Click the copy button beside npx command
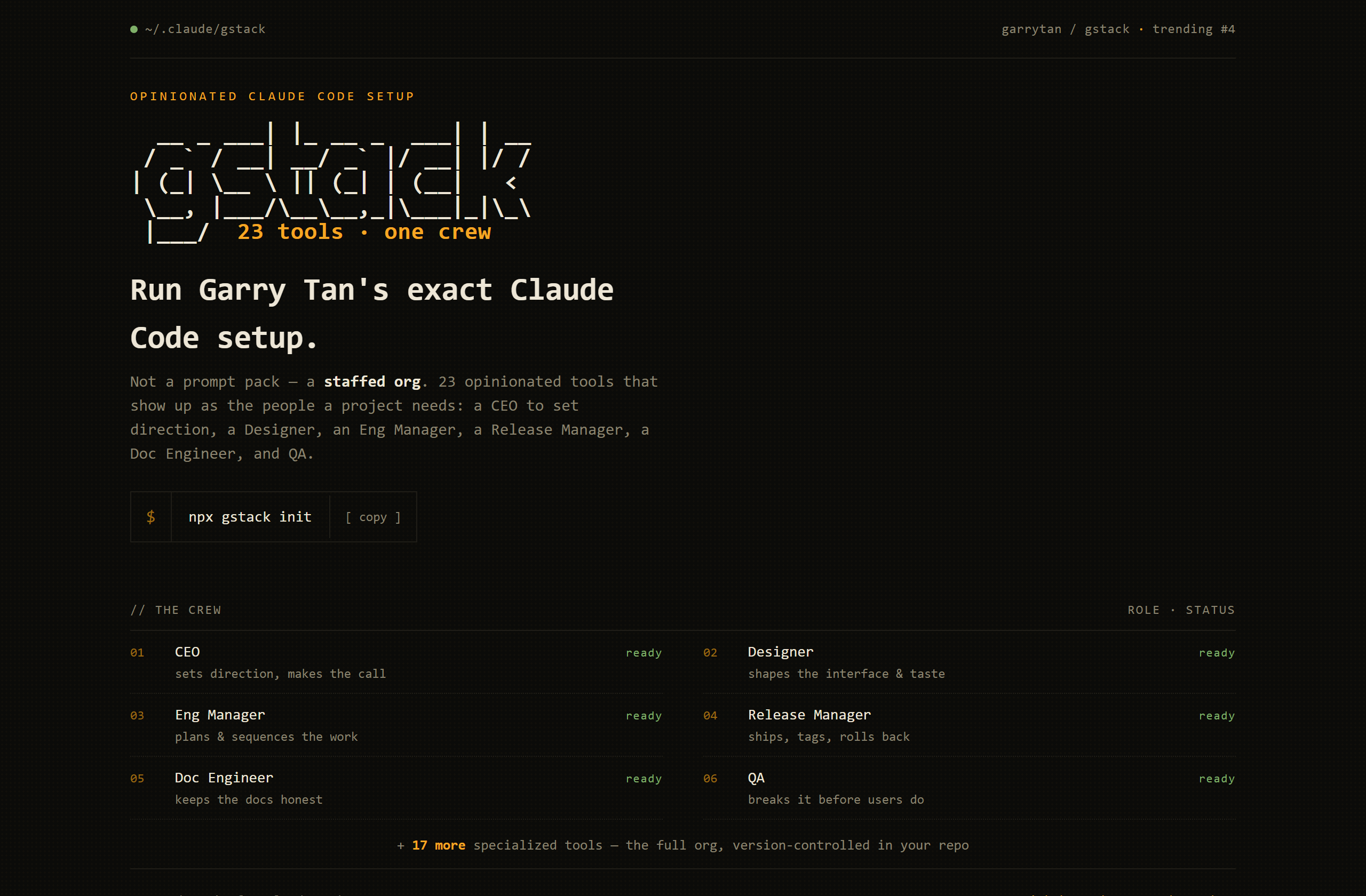 point(373,517)
